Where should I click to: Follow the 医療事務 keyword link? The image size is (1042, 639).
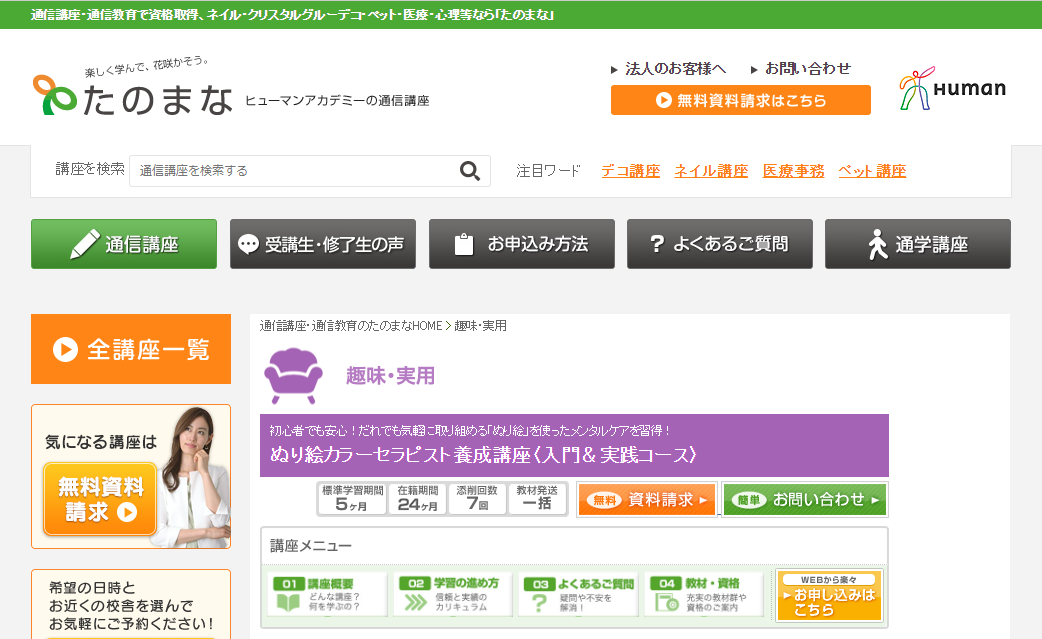pos(793,171)
